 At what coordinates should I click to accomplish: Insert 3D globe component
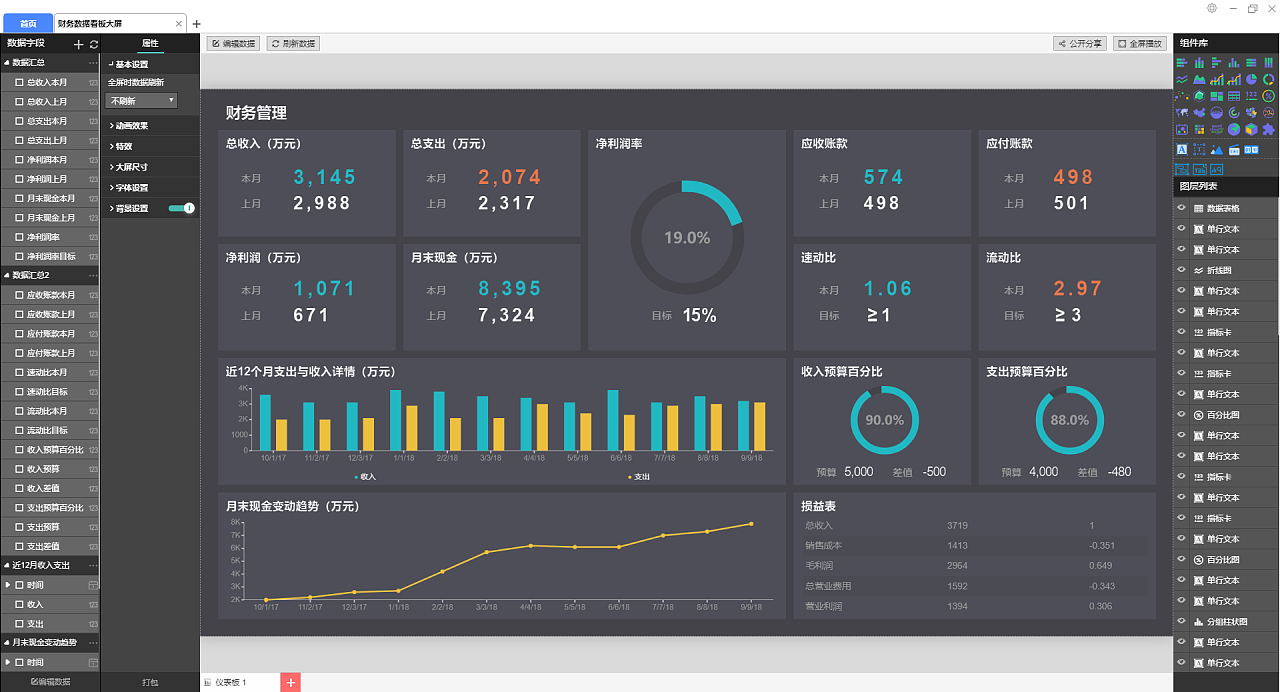click(1234, 129)
